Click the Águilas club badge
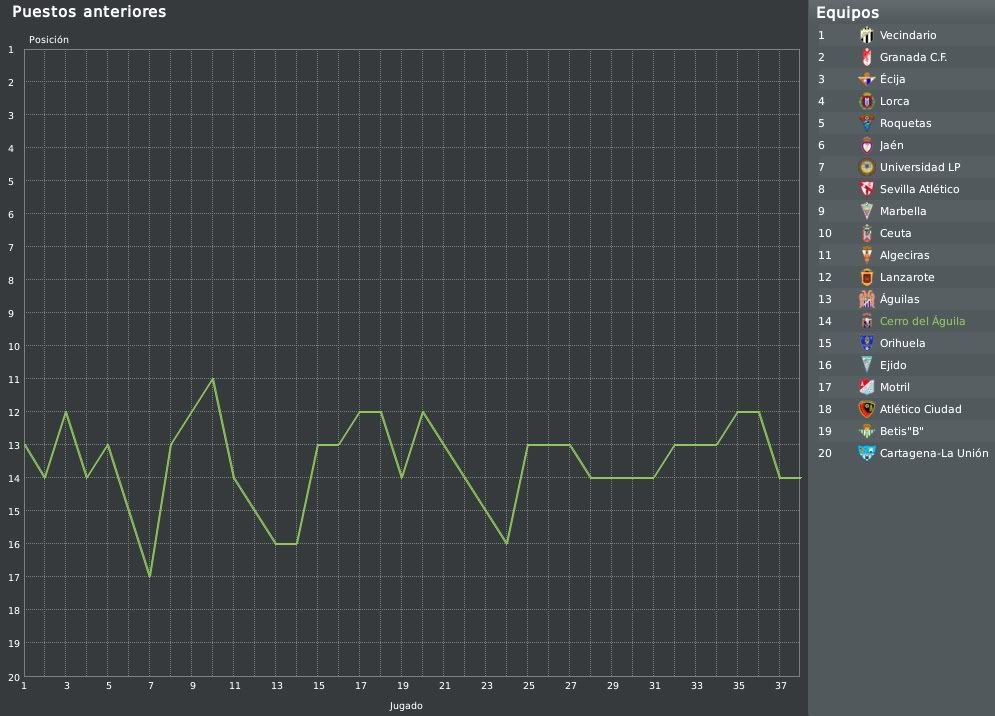 (x=866, y=299)
